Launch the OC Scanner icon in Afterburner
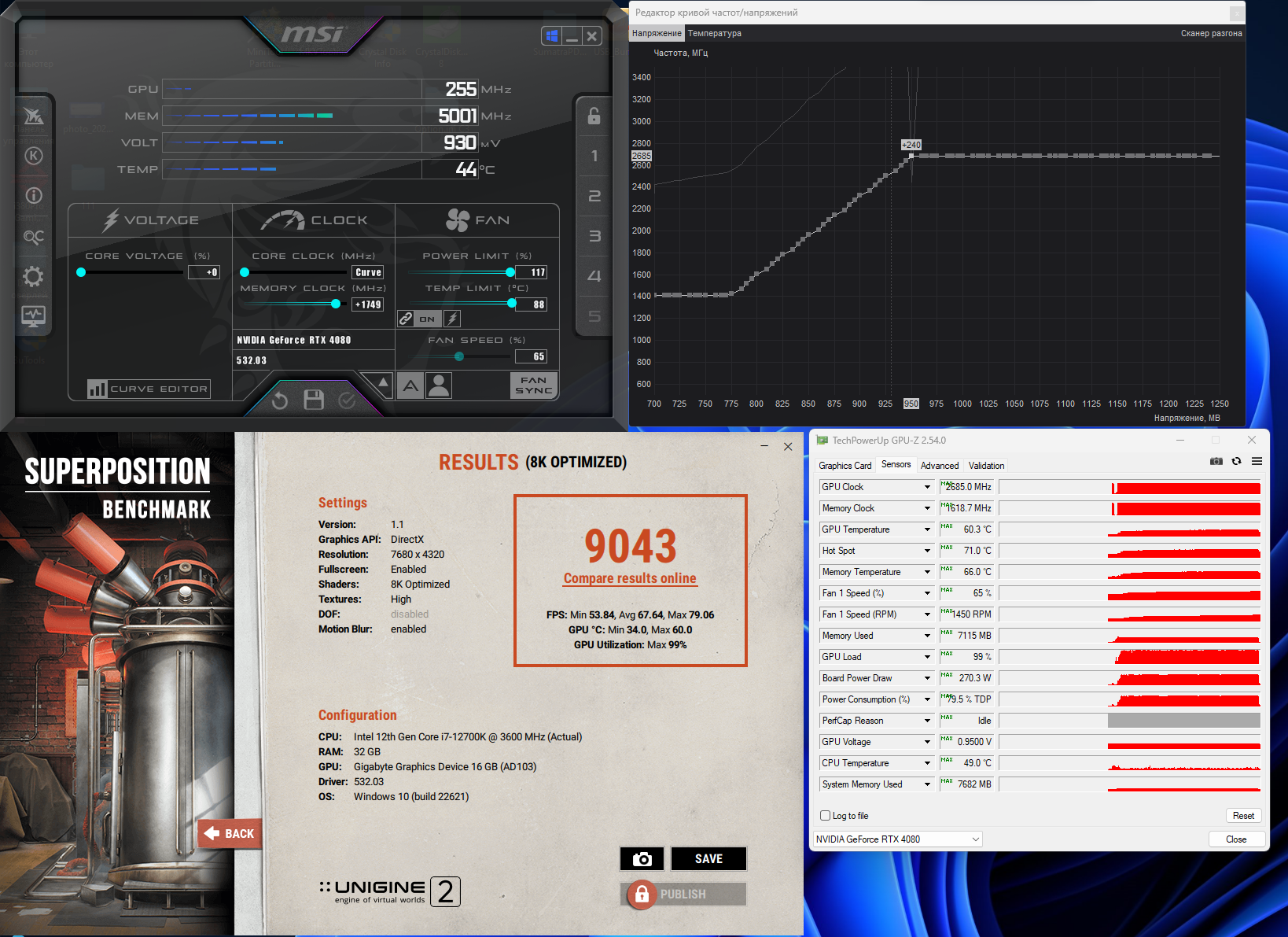Screen dimensions: 1288x937 tap(33, 236)
